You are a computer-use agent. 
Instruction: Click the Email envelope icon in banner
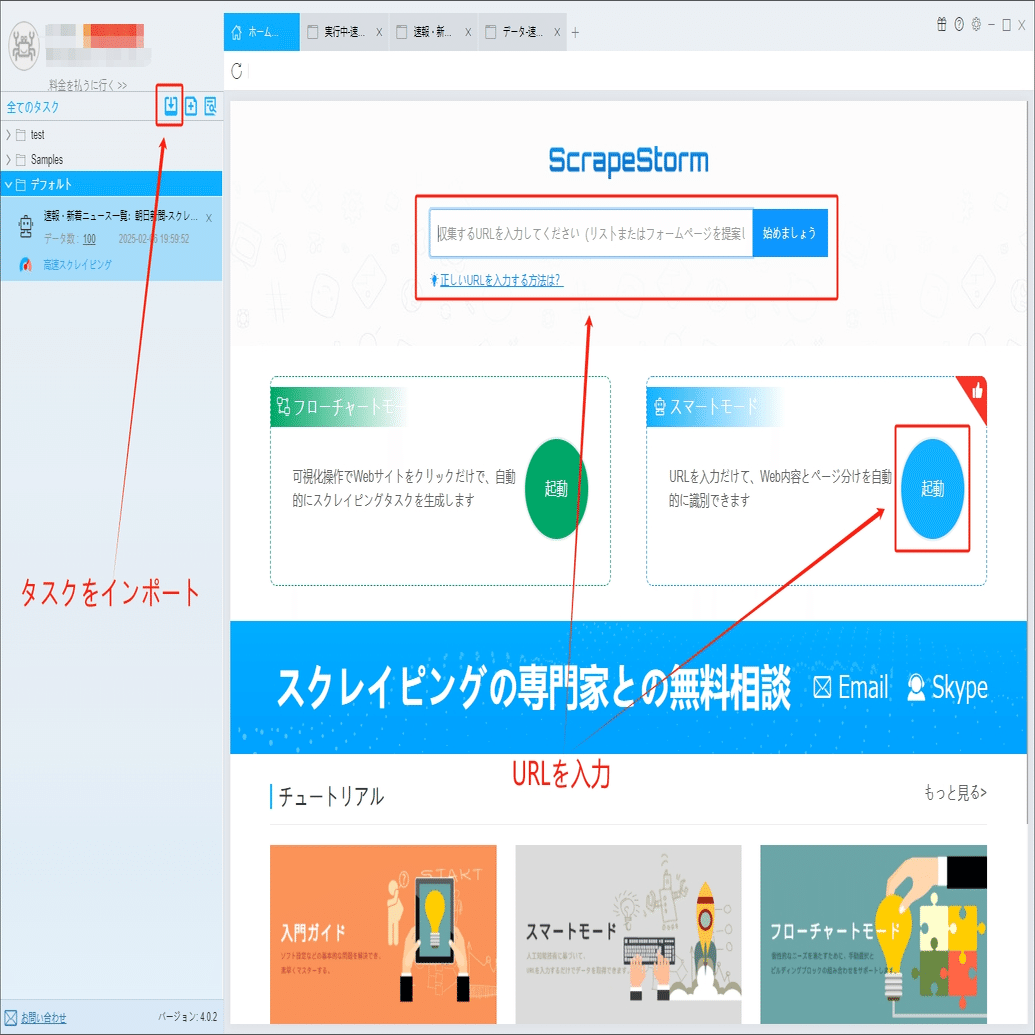pos(822,687)
